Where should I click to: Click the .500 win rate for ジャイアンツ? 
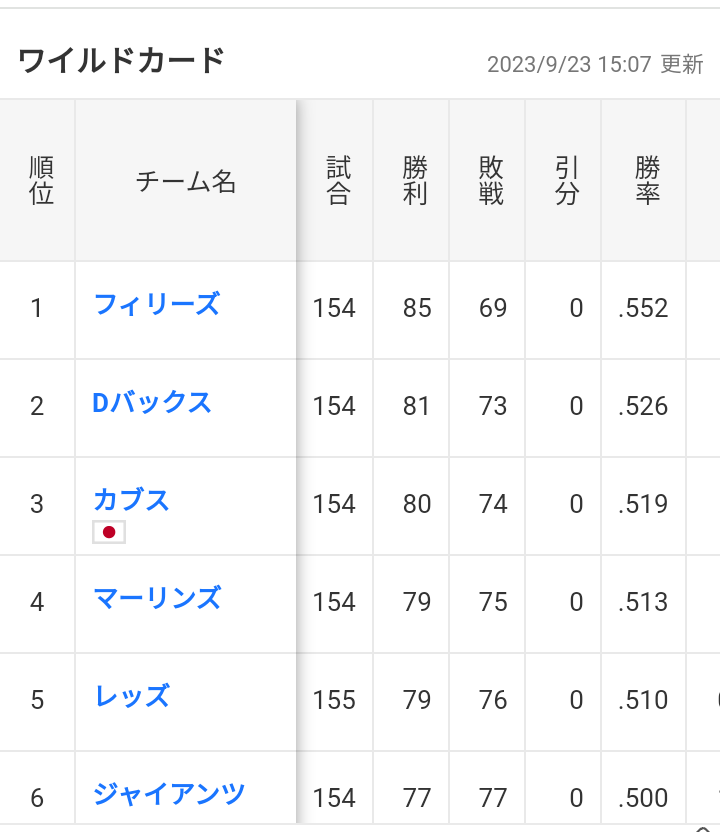coord(643,798)
